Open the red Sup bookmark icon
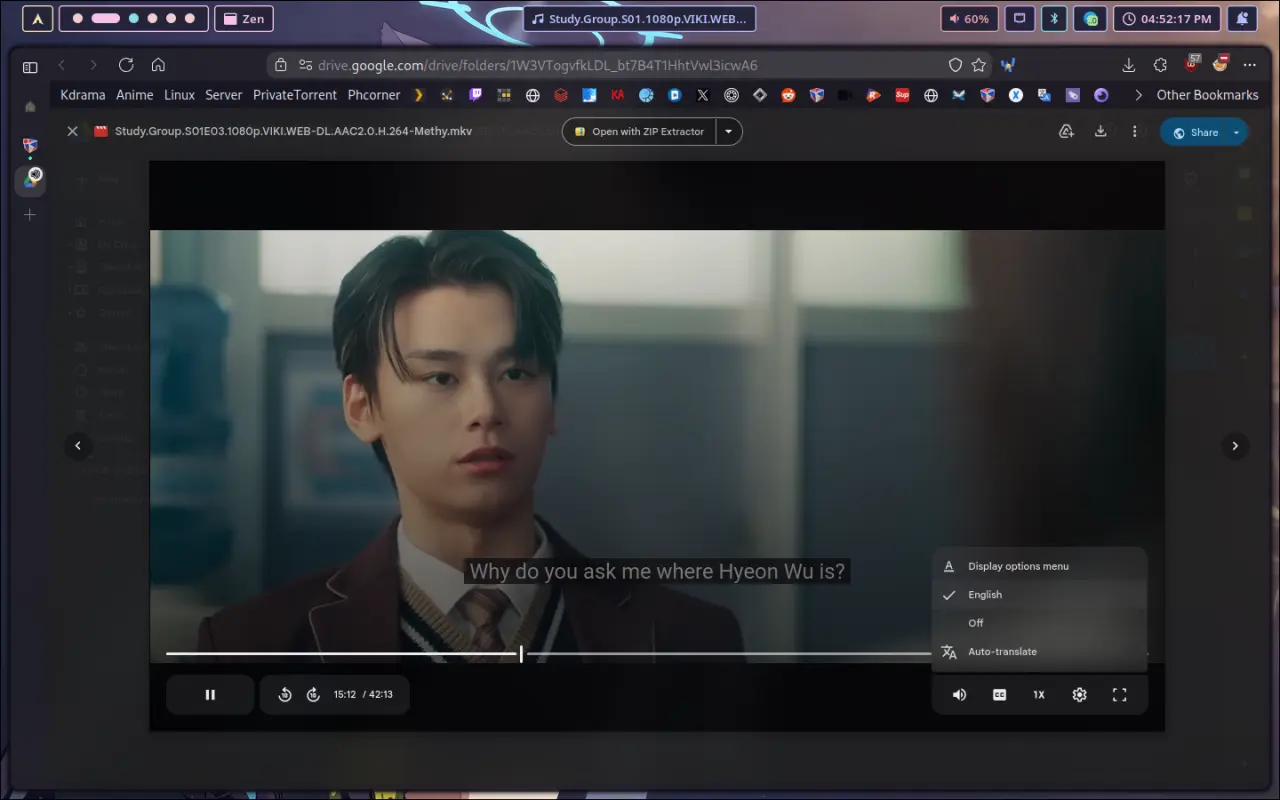The height and width of the screenshot is (800, 1280). coord(902,95)
